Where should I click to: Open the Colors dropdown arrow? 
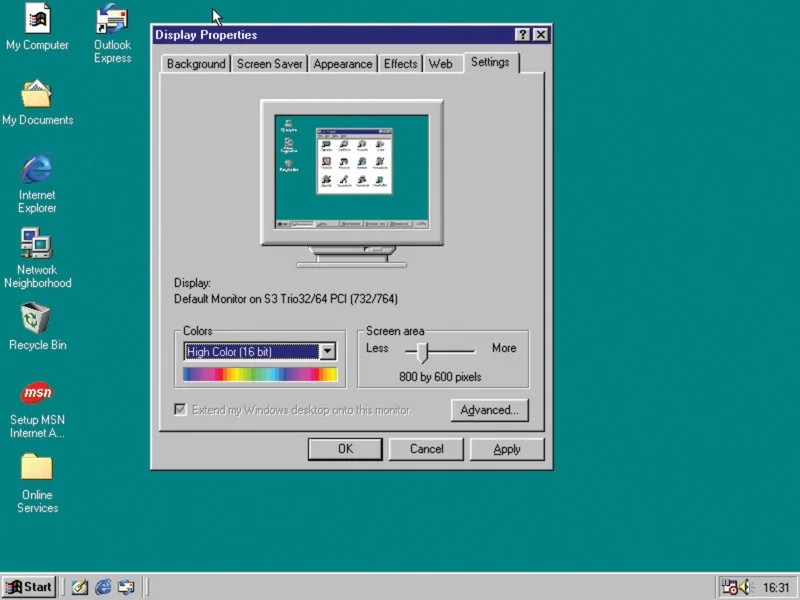click(x=328, y=352)
